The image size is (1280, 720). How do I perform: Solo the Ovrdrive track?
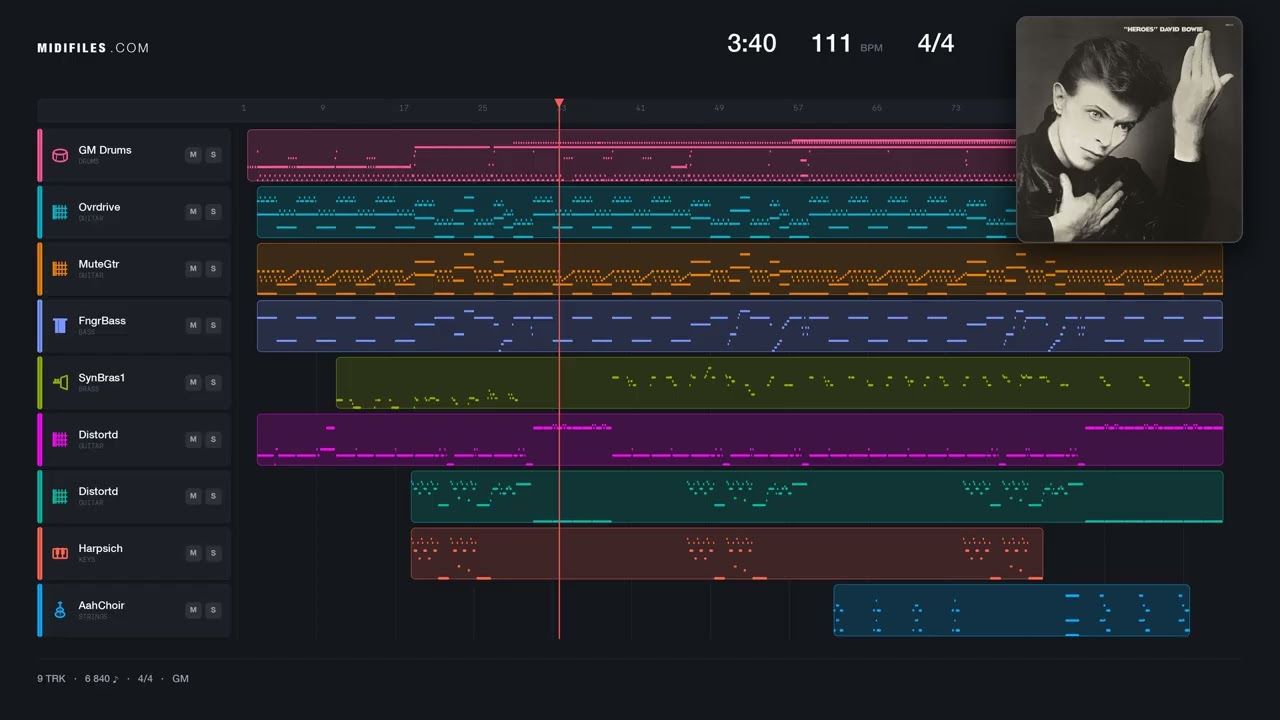point(213,212)
